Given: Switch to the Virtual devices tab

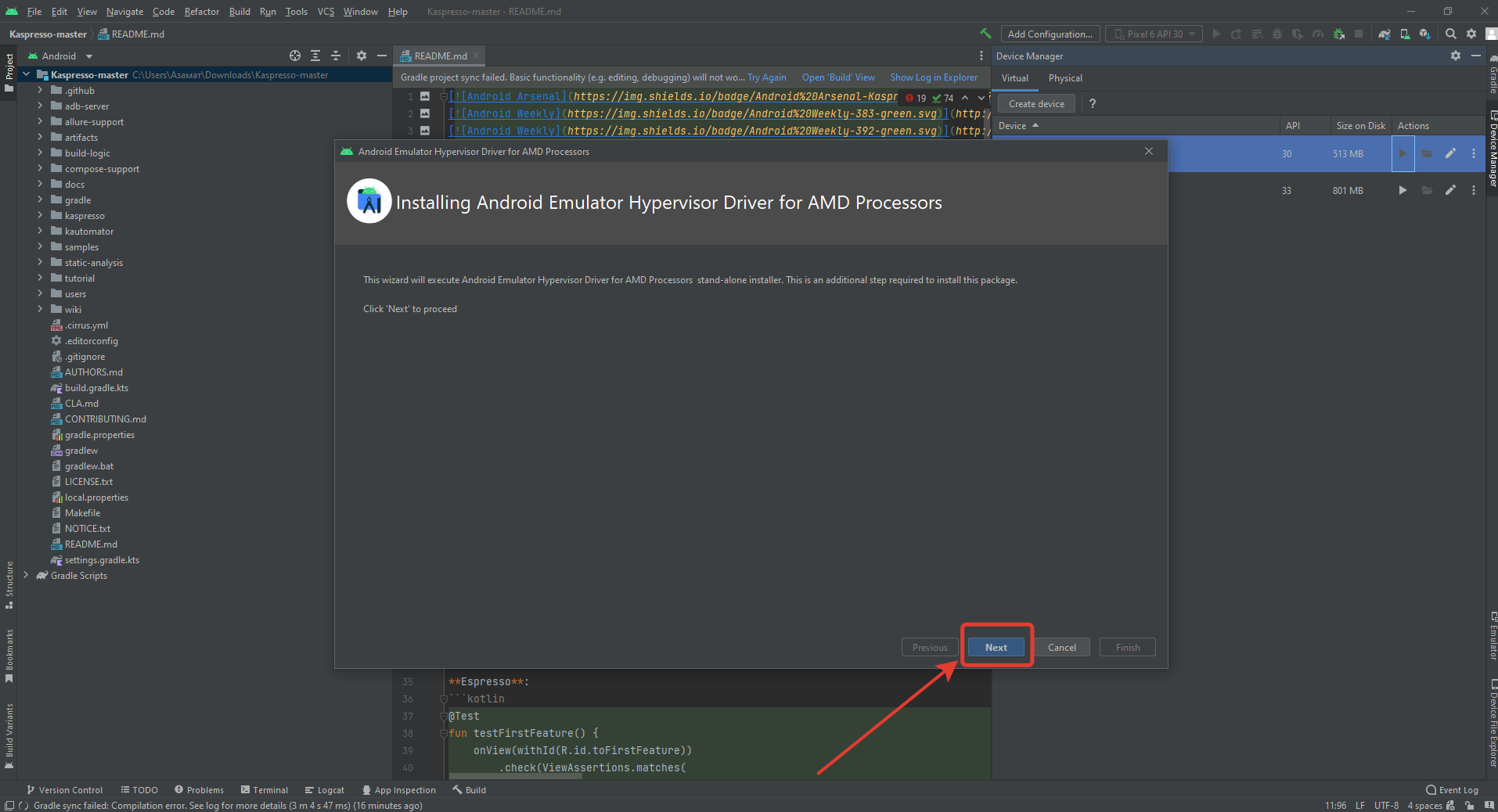Looking at the screenshot, I should [1015, 78].
